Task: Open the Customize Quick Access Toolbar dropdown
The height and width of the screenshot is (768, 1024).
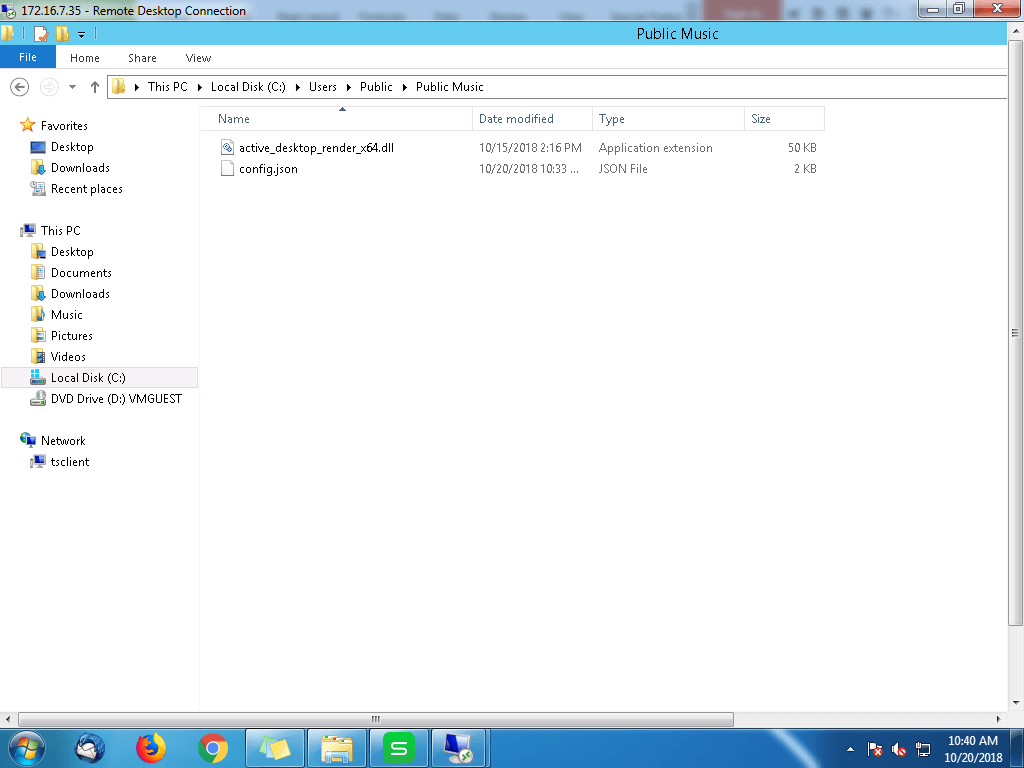Action: [82, 35]
